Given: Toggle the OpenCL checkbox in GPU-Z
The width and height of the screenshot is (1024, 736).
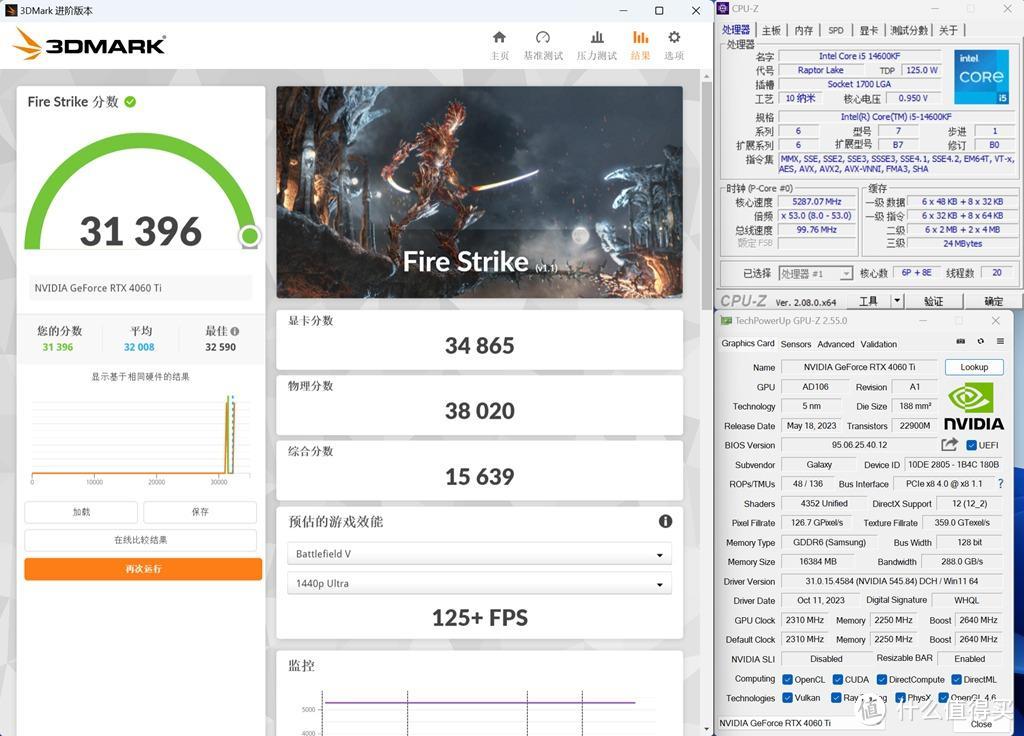Looking at the screenshot, I should 788,679.
